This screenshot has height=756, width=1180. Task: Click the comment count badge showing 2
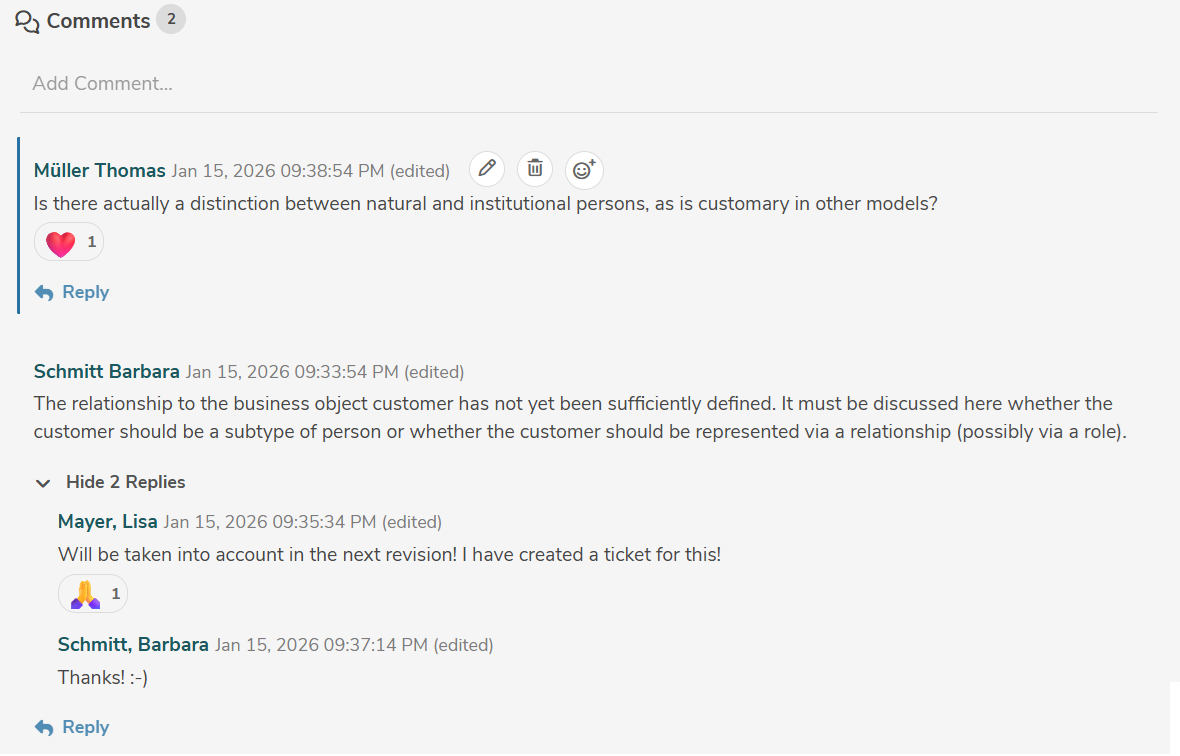tap(171, 19)
